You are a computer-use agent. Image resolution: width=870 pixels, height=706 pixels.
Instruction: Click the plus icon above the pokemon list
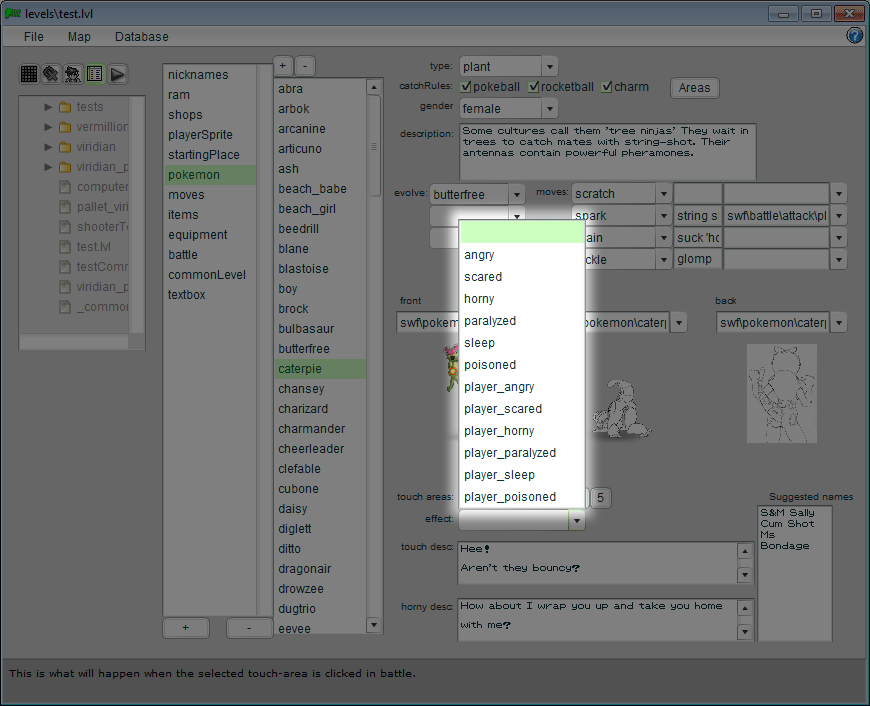(x=283, y=66)
